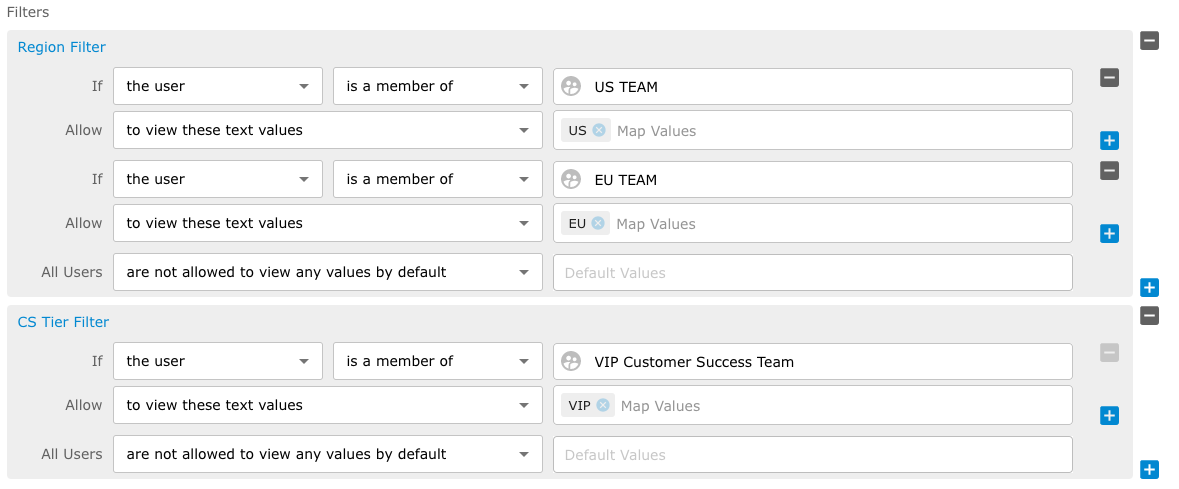The height and width of the screenshot is (489, 1179).
Task: Open 'is a member of' dropdown for US TEAM
Action: (x=438, y=87)
